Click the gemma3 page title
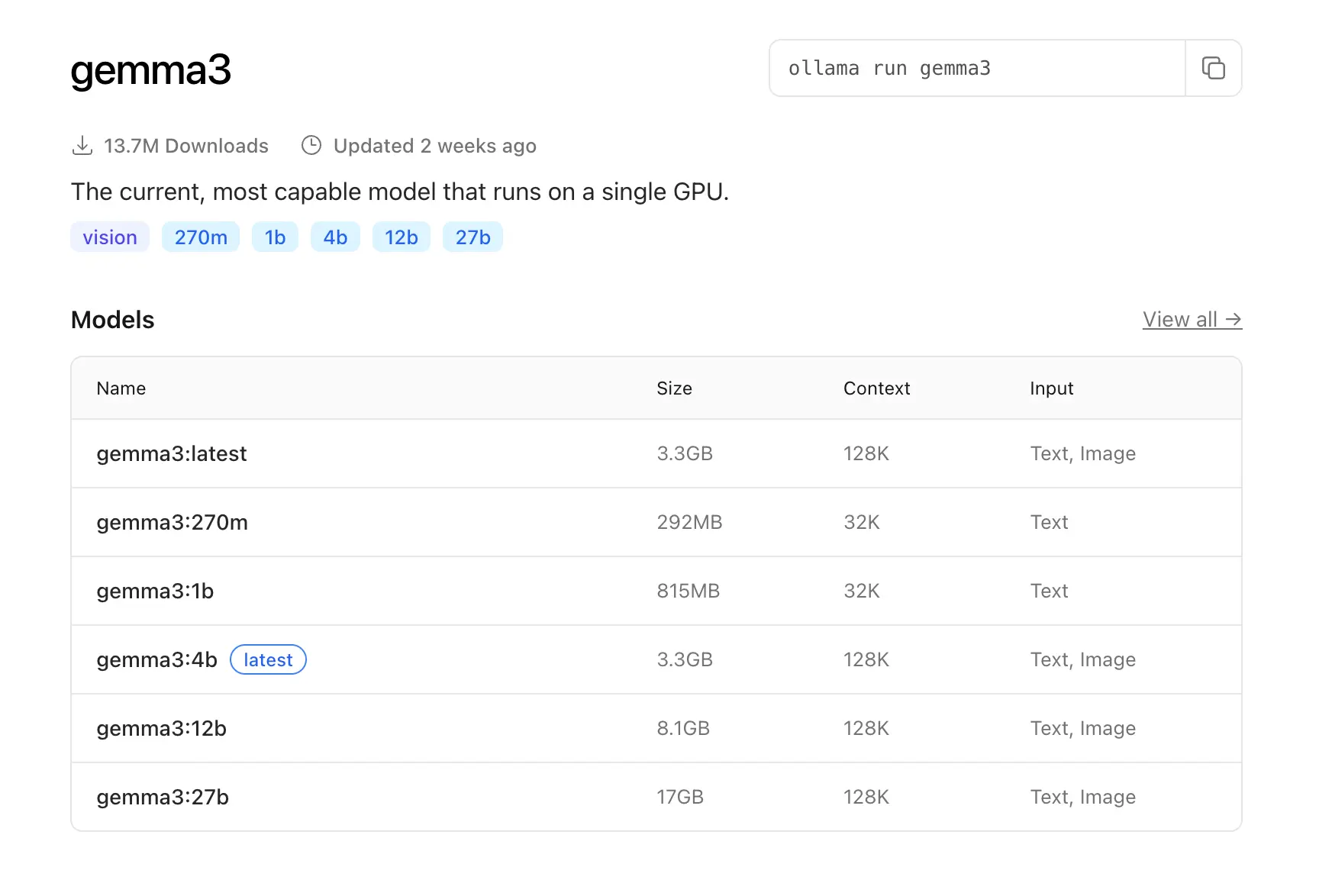This screenshot has height=896, width=1319. click(150, 70)
